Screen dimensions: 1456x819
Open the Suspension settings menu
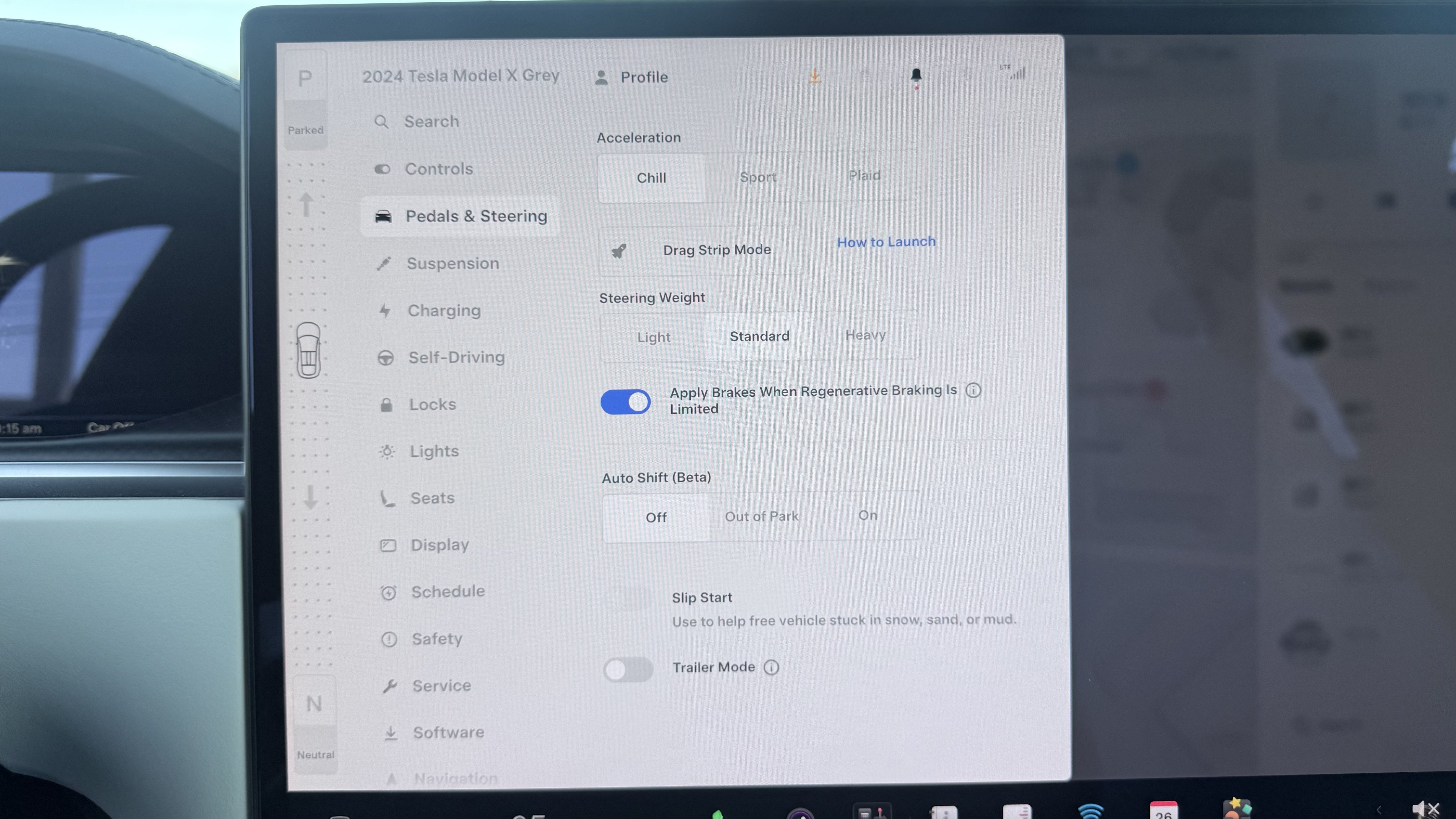click(453, 263)
